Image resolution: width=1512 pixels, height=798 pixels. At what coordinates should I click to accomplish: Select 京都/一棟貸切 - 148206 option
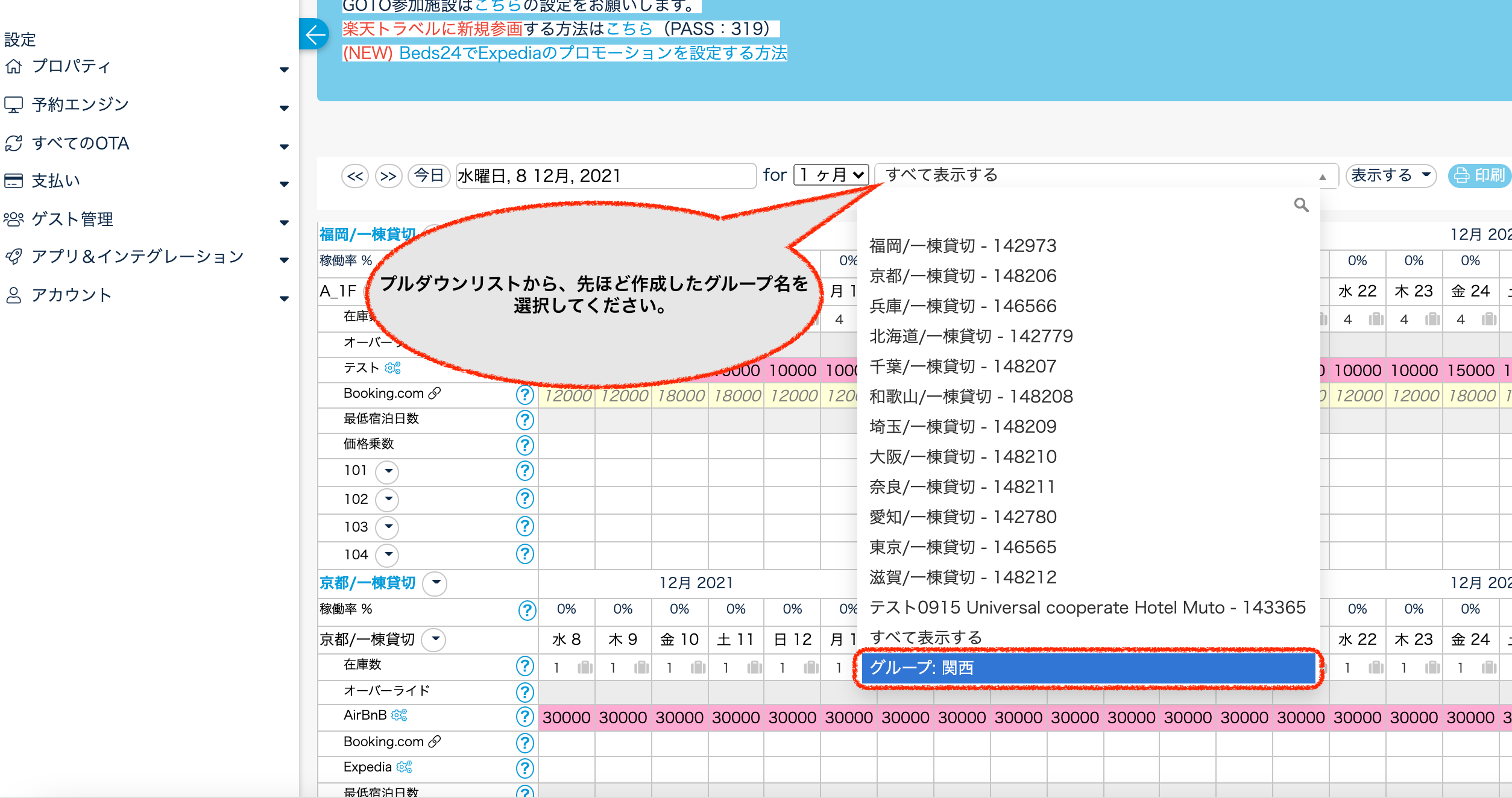(x=963, y=276)
